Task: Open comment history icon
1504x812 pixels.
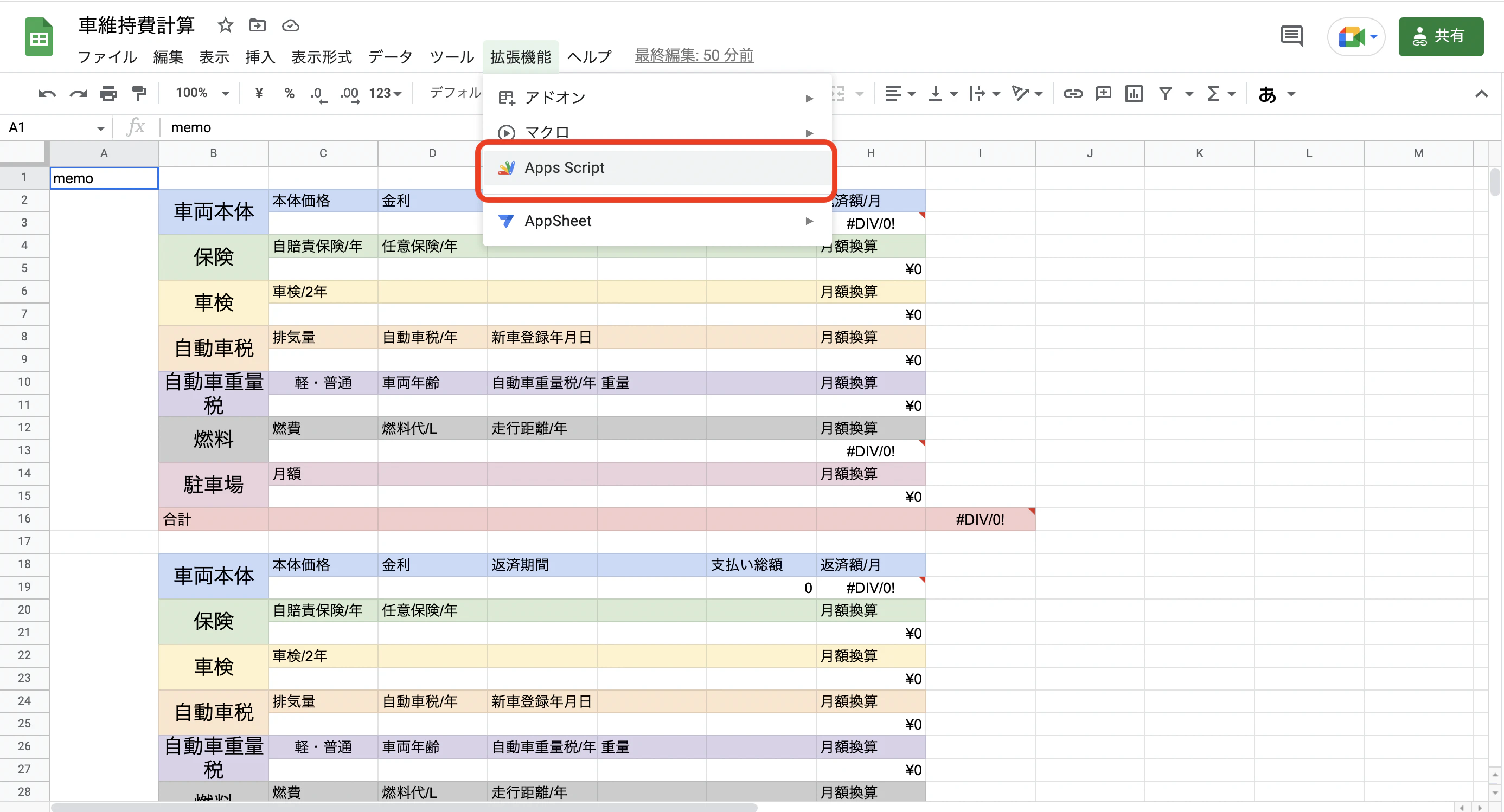Action: [1291, 36]
